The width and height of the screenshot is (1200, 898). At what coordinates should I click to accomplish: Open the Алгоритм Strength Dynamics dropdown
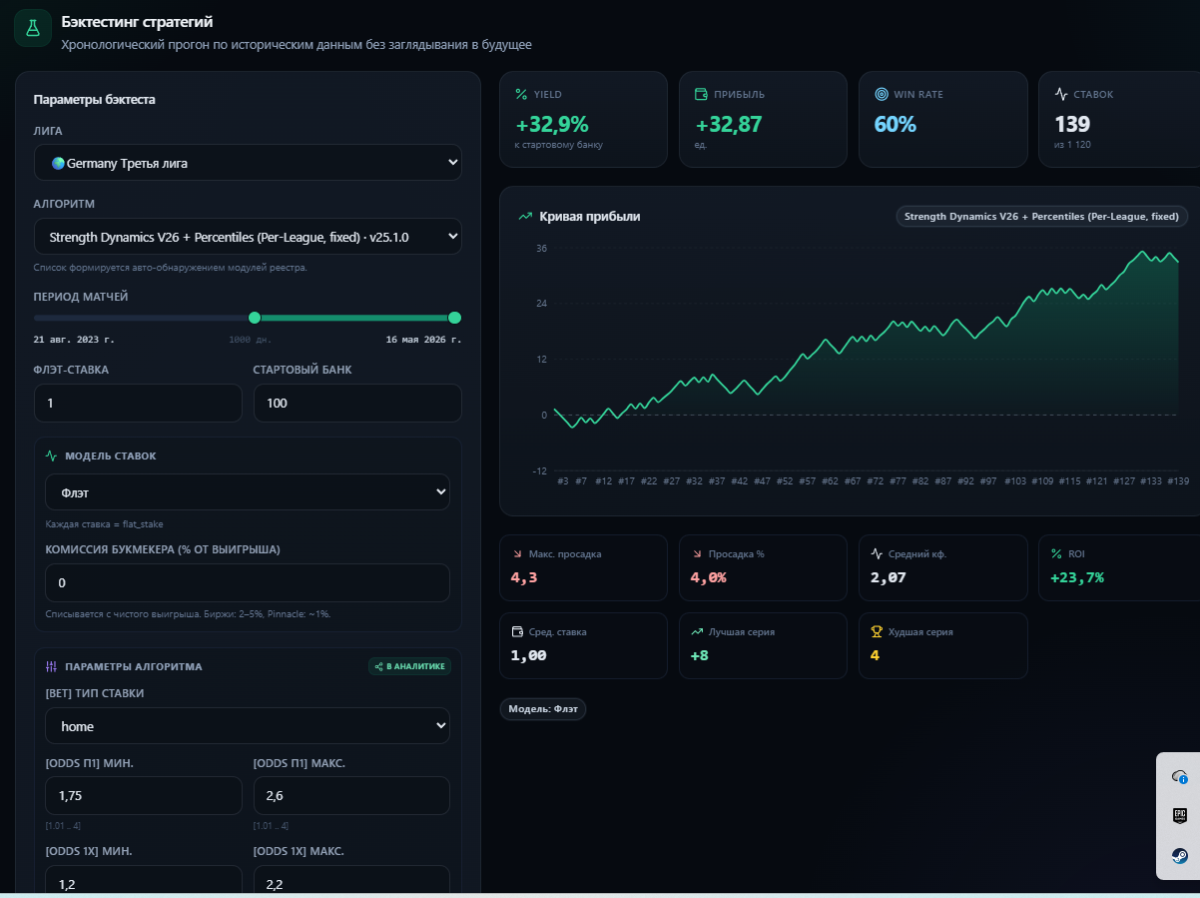tap(248, 237)
